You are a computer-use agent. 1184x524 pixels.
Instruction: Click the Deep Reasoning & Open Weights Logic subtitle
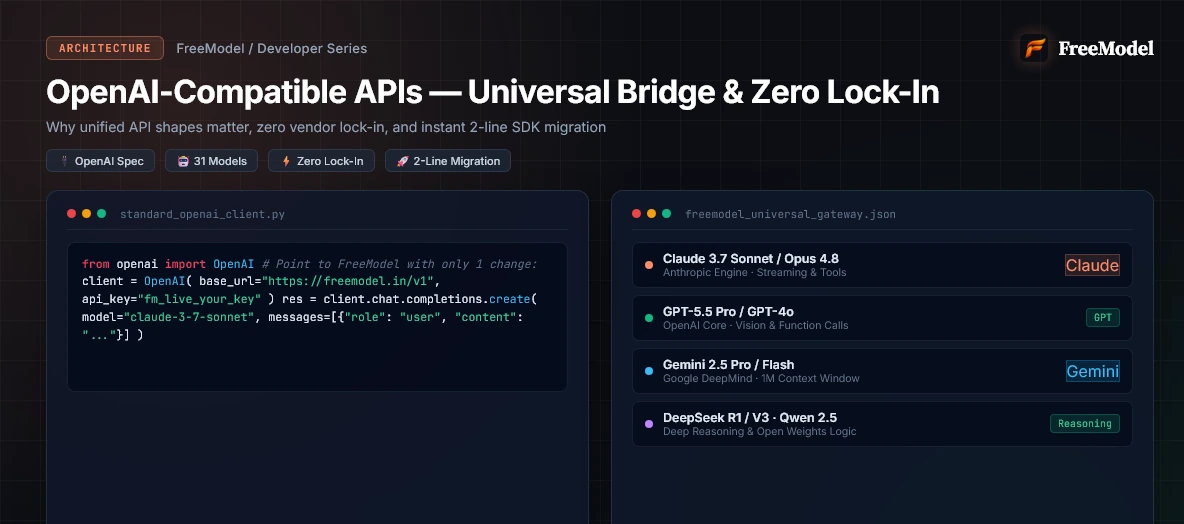coord(760,431)
